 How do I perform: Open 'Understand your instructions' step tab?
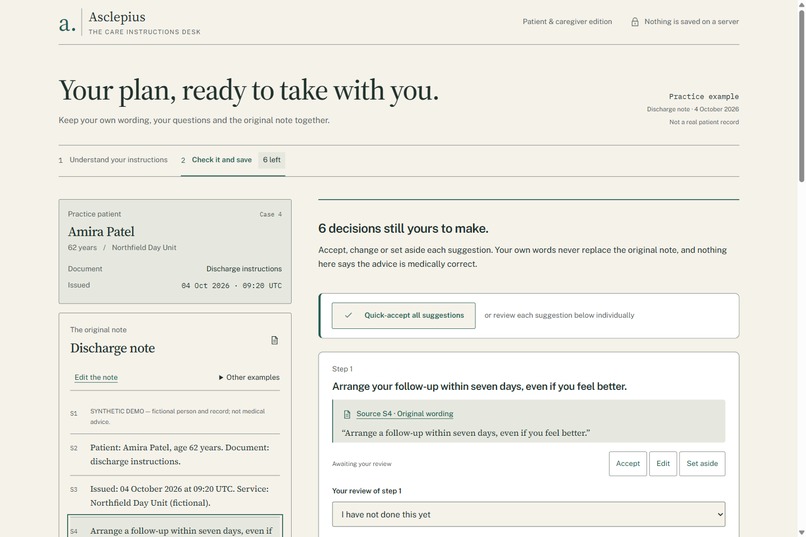click(x=113, y=160)
